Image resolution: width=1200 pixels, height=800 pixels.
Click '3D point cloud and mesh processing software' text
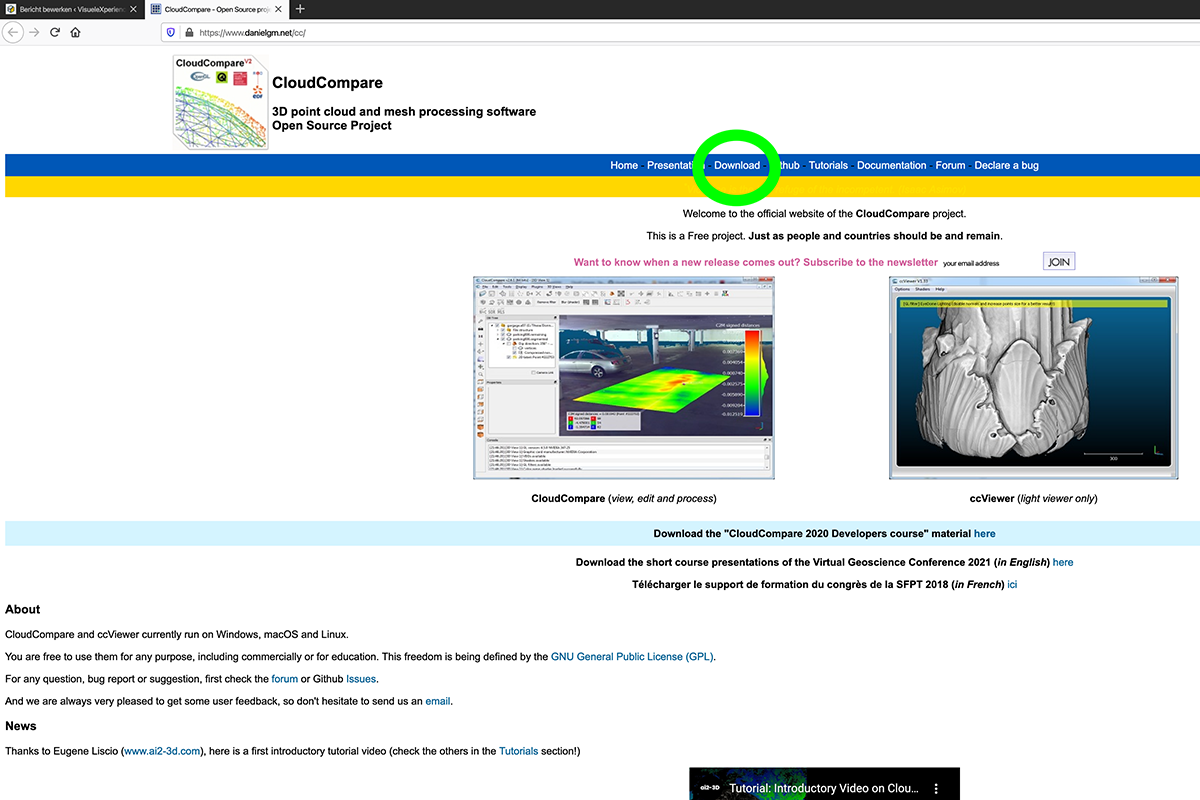coord(404,111)
